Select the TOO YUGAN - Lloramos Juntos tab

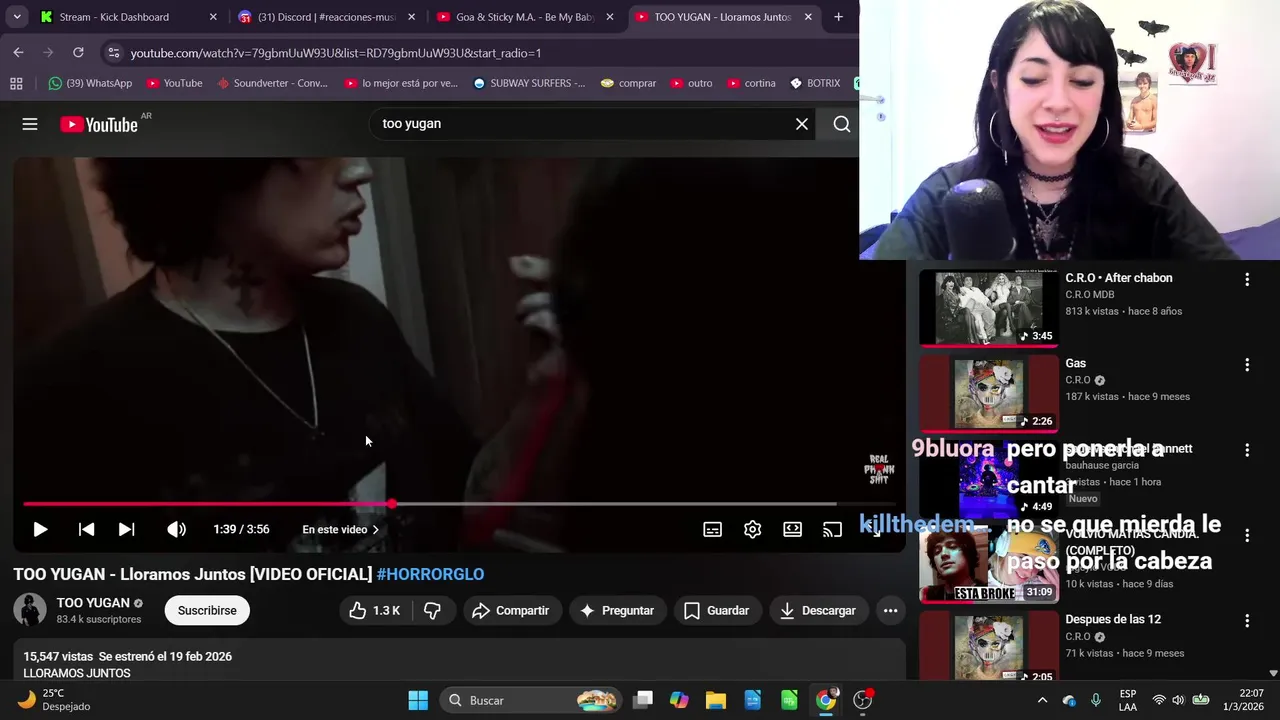click(x=723, y=17)
